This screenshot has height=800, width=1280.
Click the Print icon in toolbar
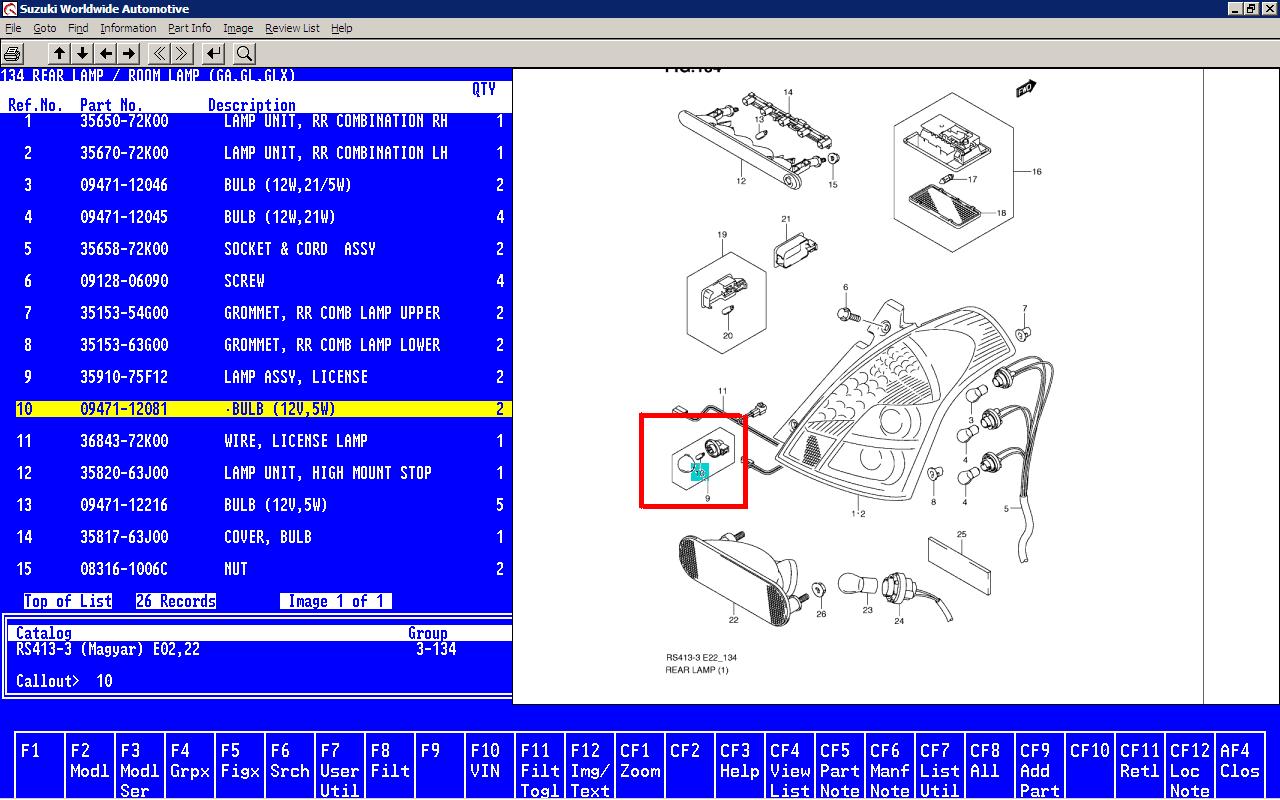coord(13,53)
